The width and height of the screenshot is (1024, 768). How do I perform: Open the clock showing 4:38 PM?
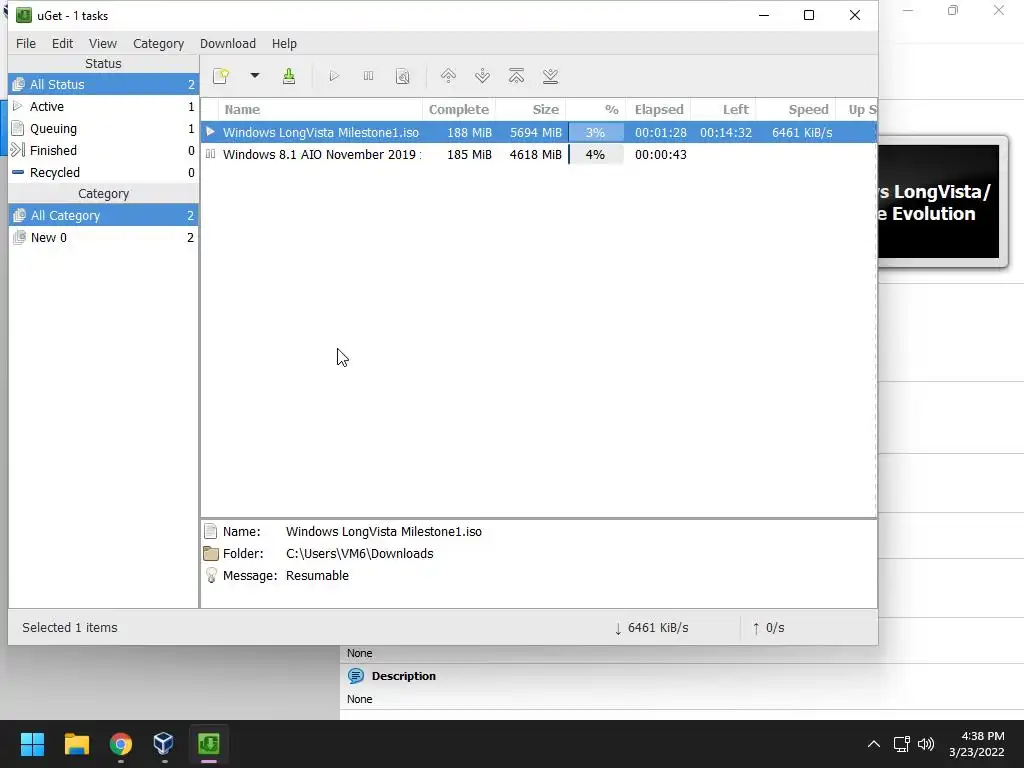coord(977,744)
